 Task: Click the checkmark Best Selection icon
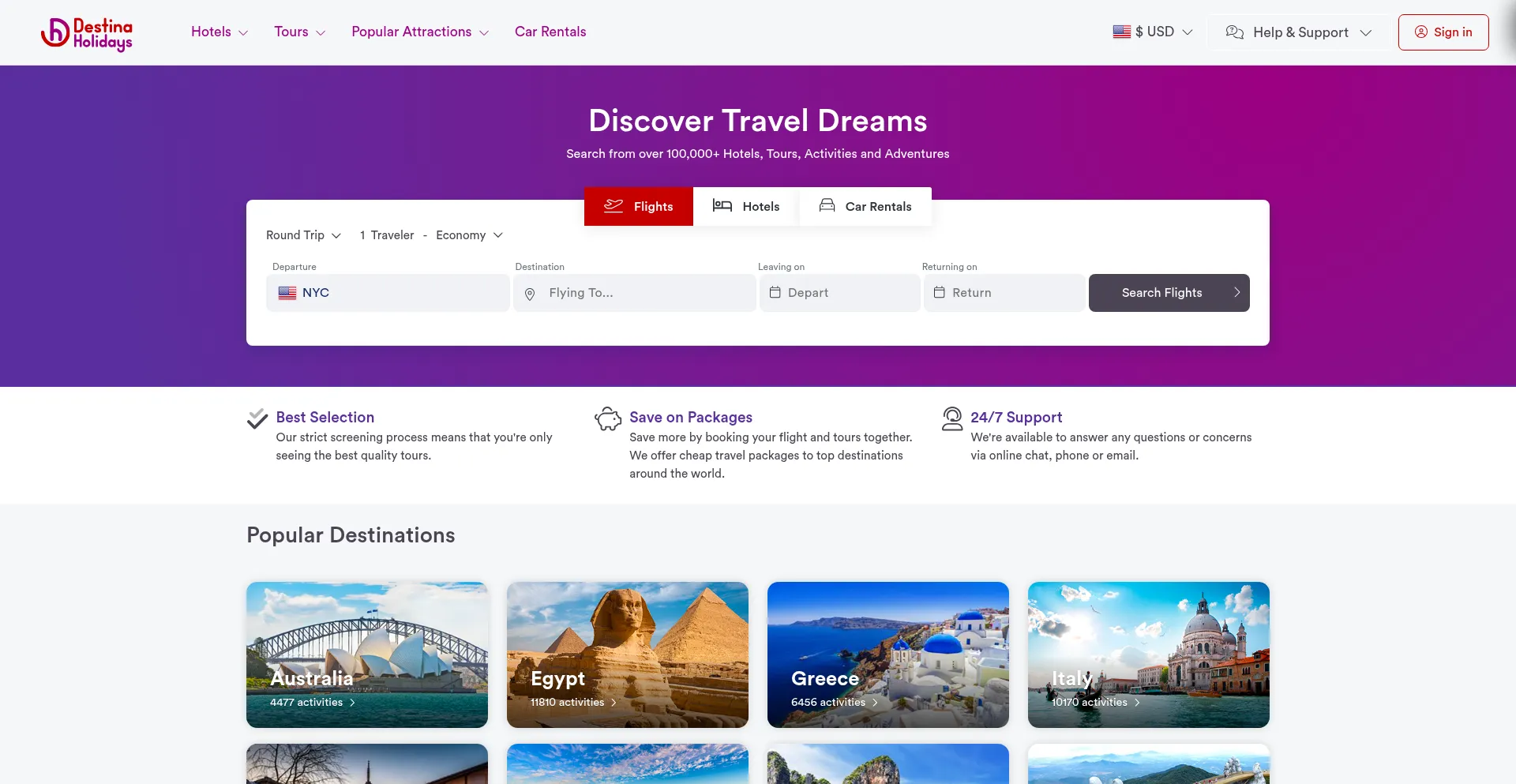point(257,418)
